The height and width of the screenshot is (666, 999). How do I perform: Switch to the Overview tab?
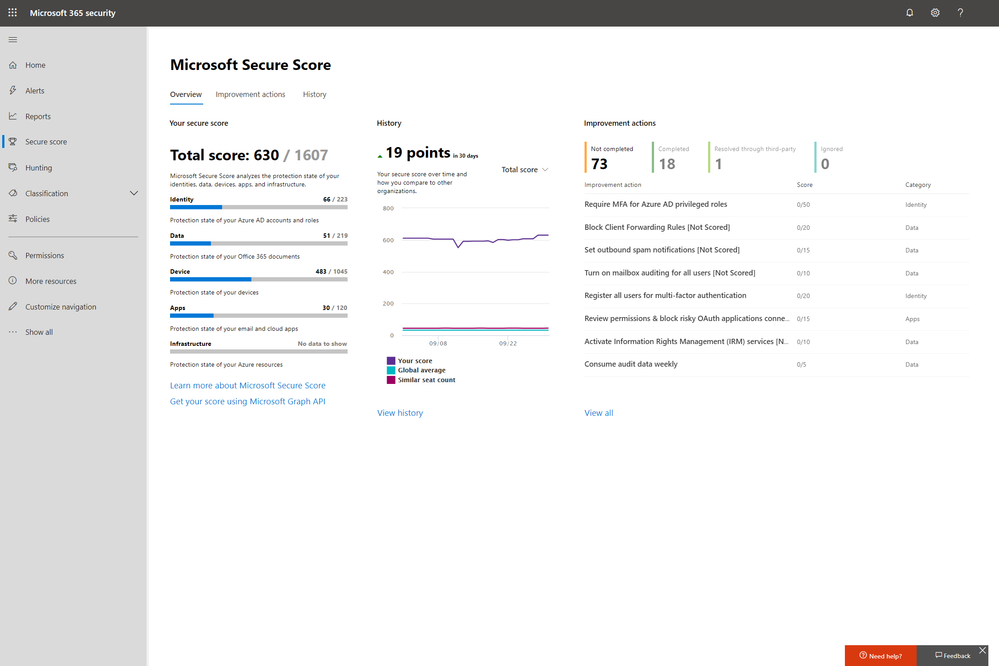186,94
